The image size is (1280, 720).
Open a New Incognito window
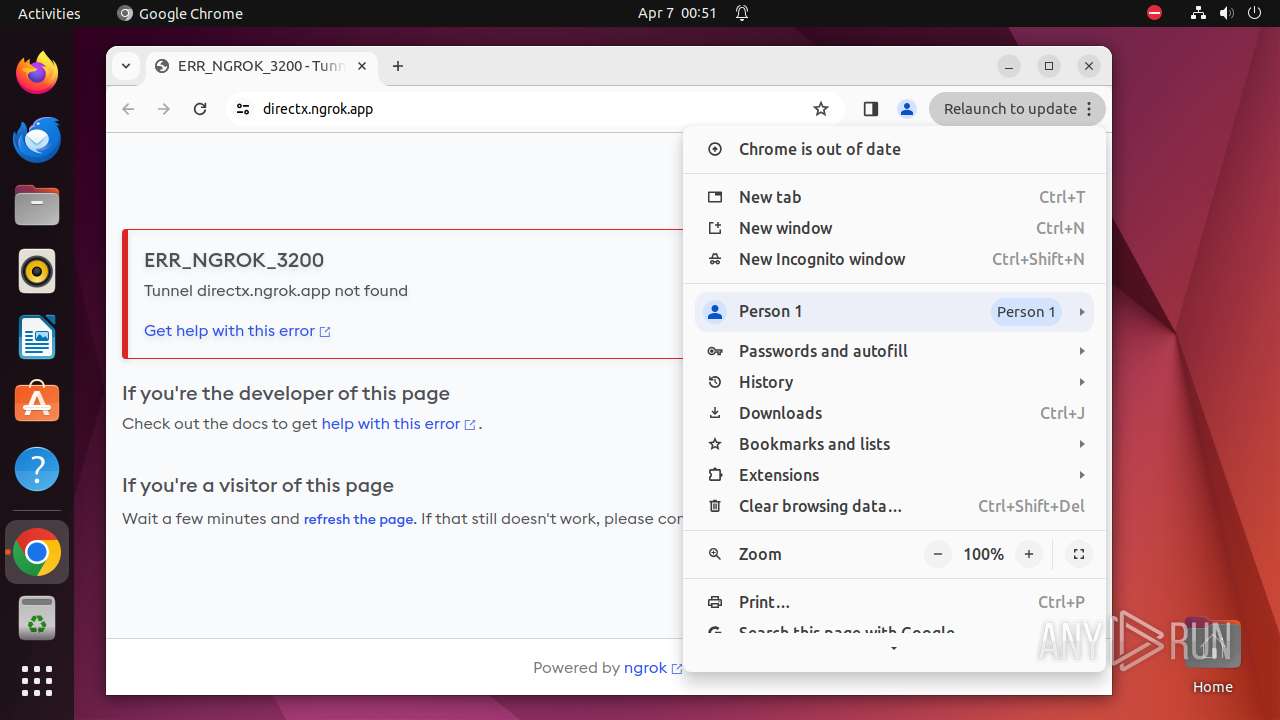[x=894, y=259]
